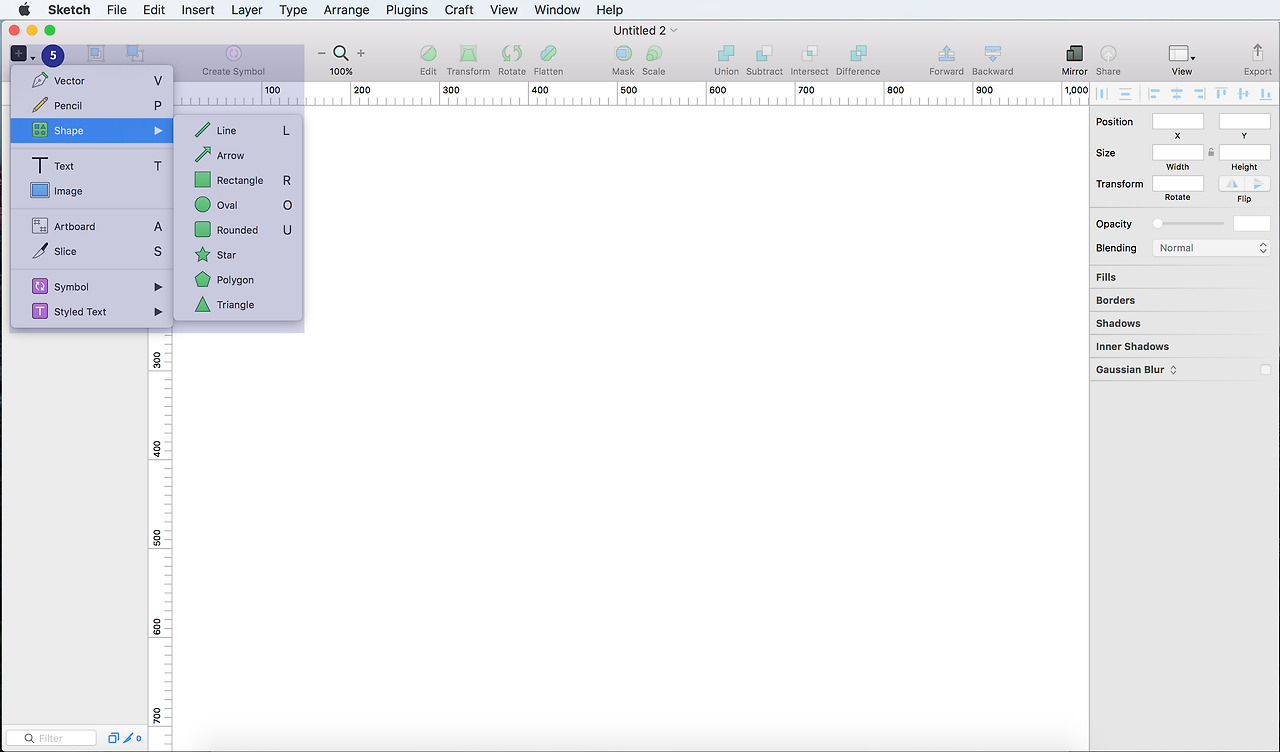This screenshot has width=1280, height=752.
Task: Click the Create Symbol toolbar icon
Action: click(233, 54)
